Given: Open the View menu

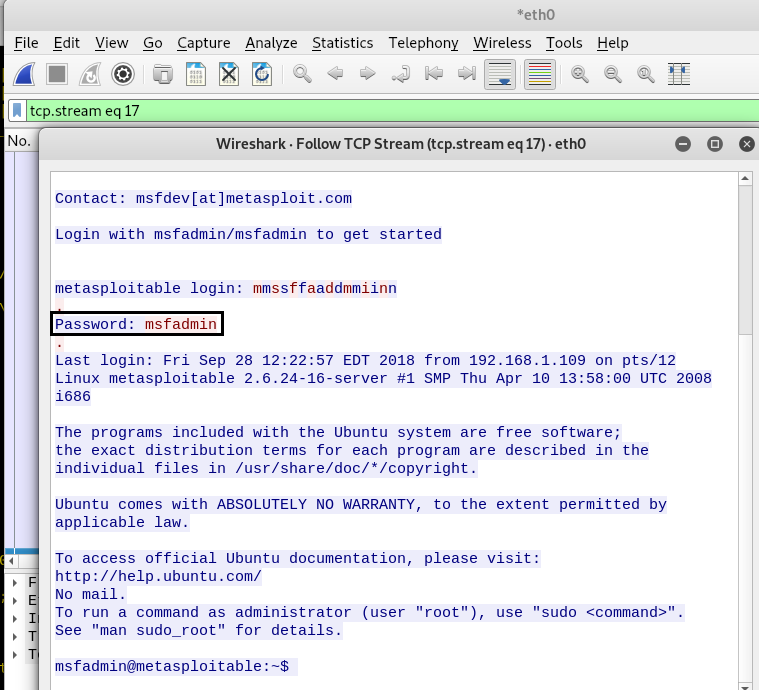Looking at the screenshot, I should 111,43.
